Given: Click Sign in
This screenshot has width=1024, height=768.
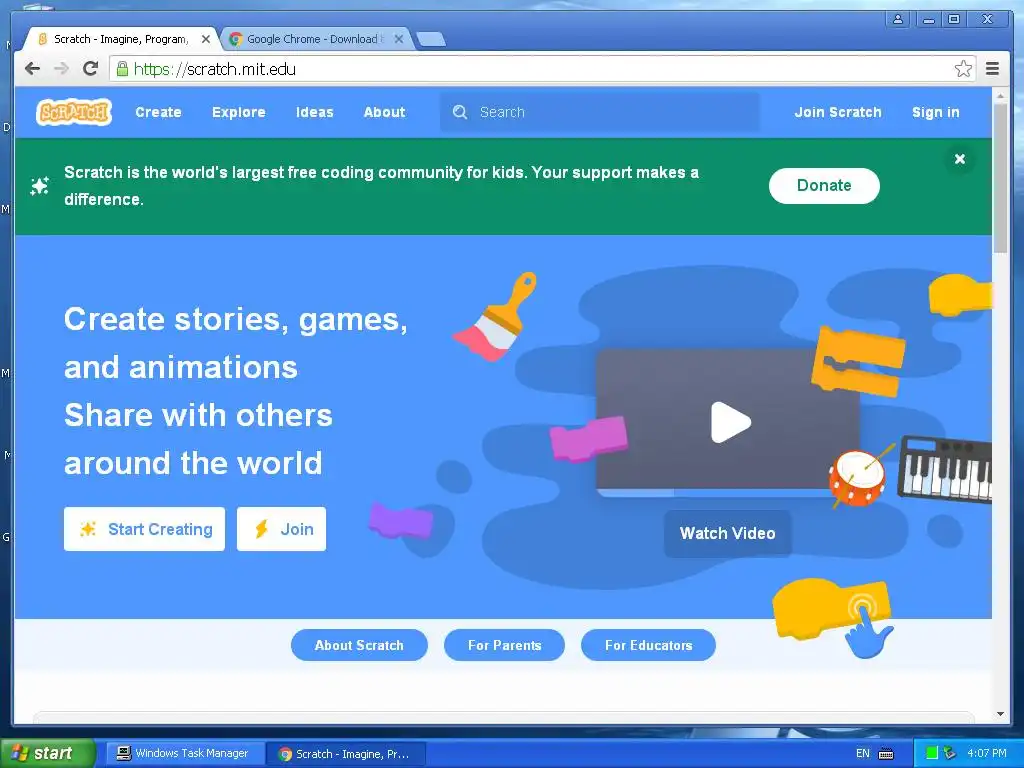Looking at the screenshot, I should pos(935,112).
